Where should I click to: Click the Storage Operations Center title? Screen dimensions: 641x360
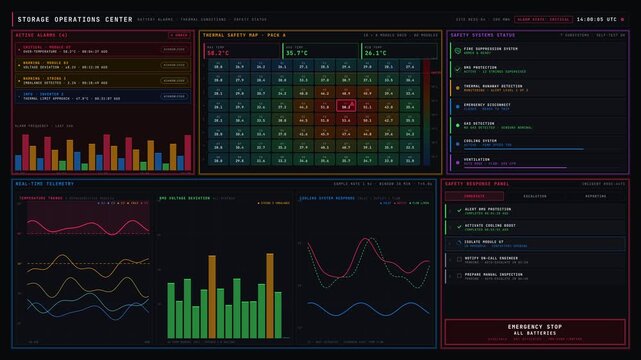[75, 19]
